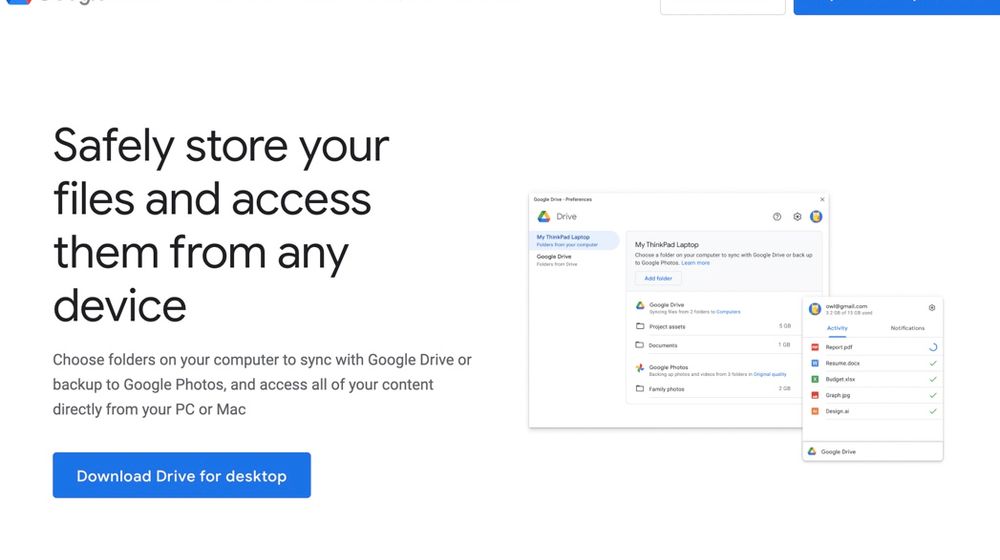Click folder icon next to Project assets
The width and height of the screenshot is (1000, 560).
[x=640, y=326]
